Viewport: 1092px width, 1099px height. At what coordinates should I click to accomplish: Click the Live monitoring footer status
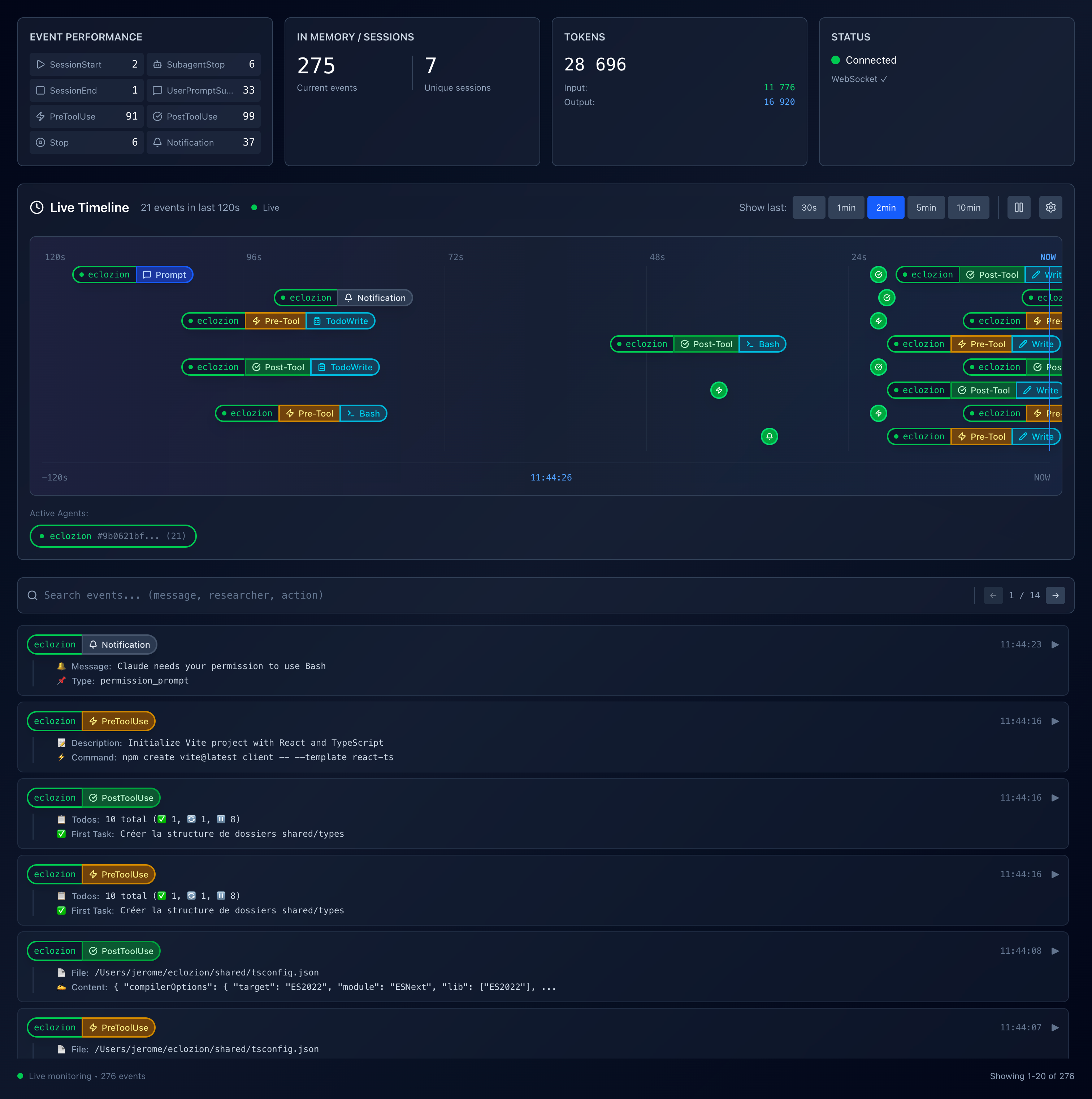pyautogui.click(x=81, y=1076)
